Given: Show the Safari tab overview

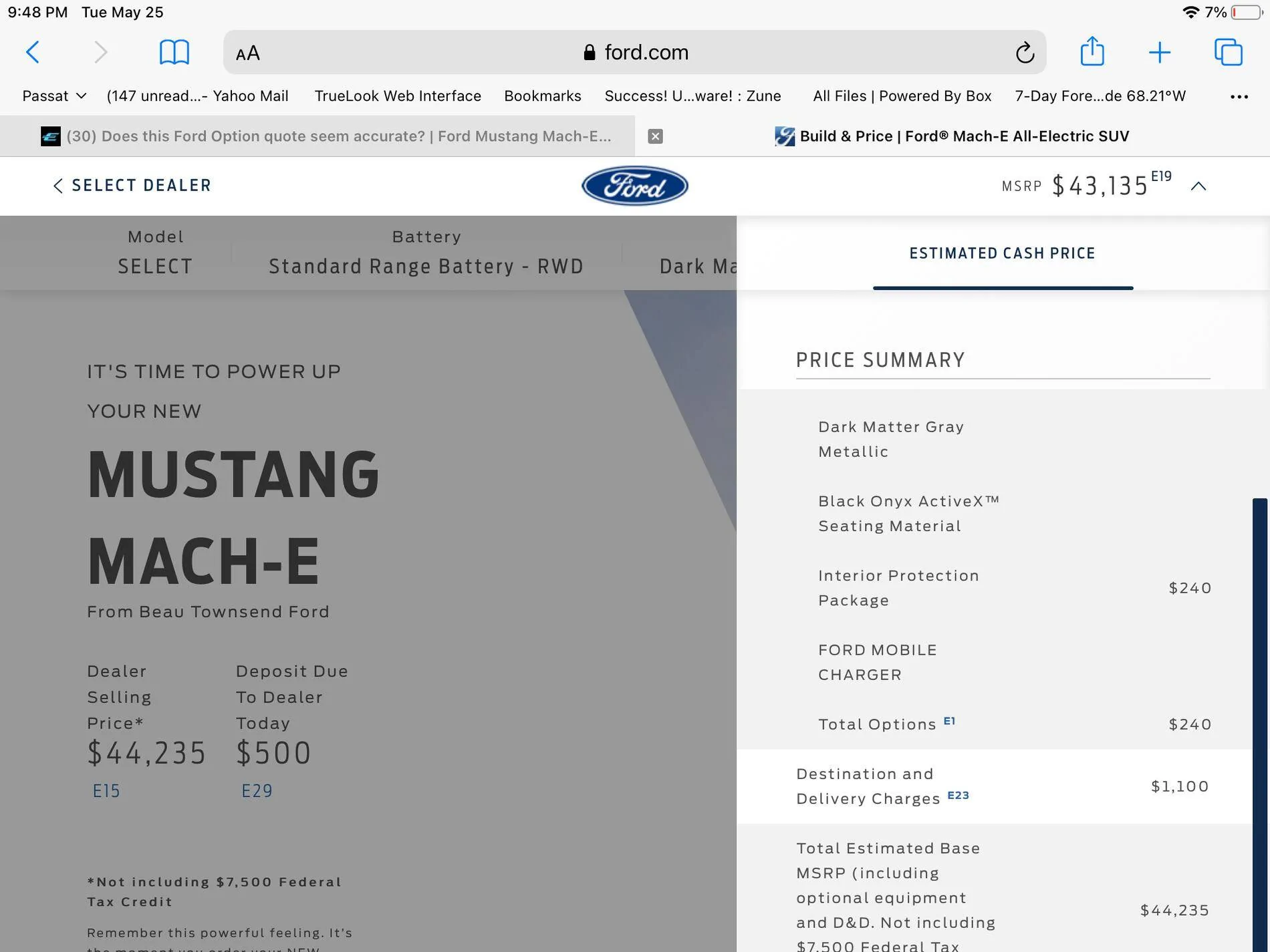Looking at the screenshot, I should (1229, 52).
